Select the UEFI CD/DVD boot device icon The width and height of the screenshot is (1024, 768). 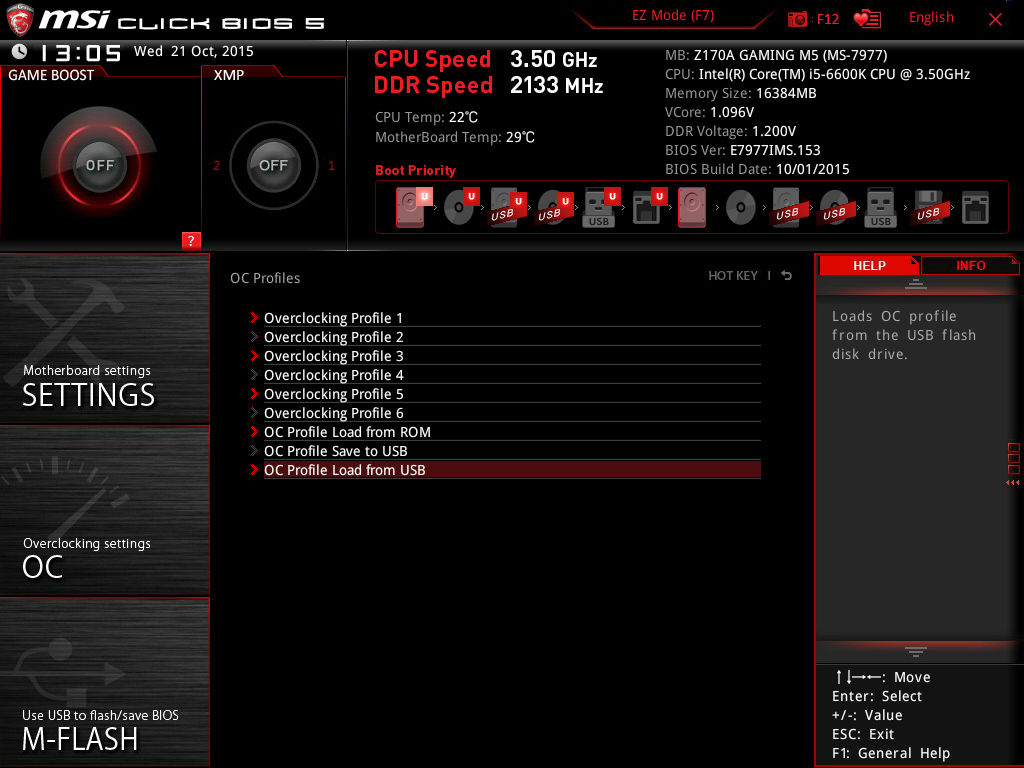point(462,207)
